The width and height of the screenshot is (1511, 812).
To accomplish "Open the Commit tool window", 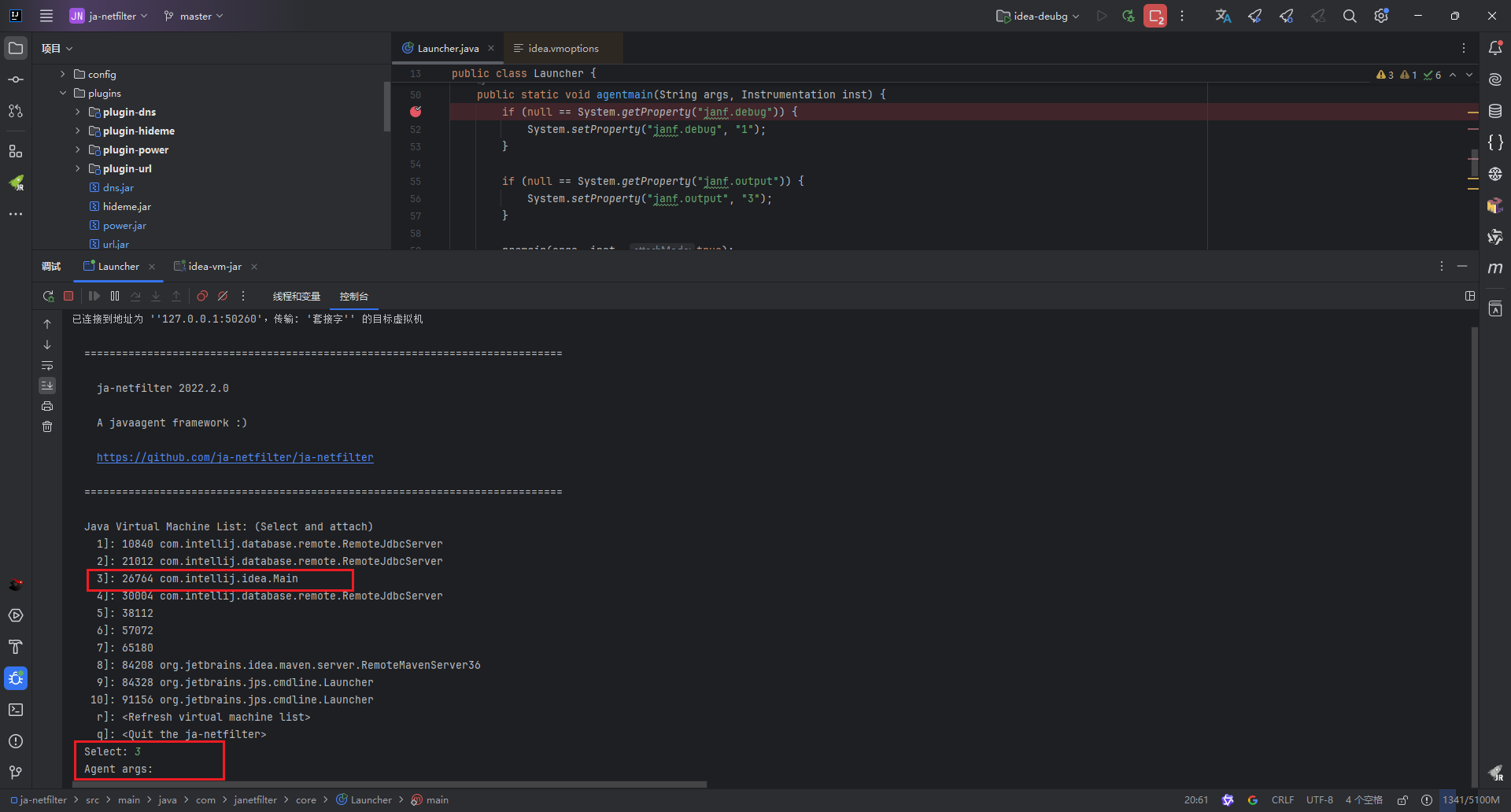I will click(x=16, y=79).
